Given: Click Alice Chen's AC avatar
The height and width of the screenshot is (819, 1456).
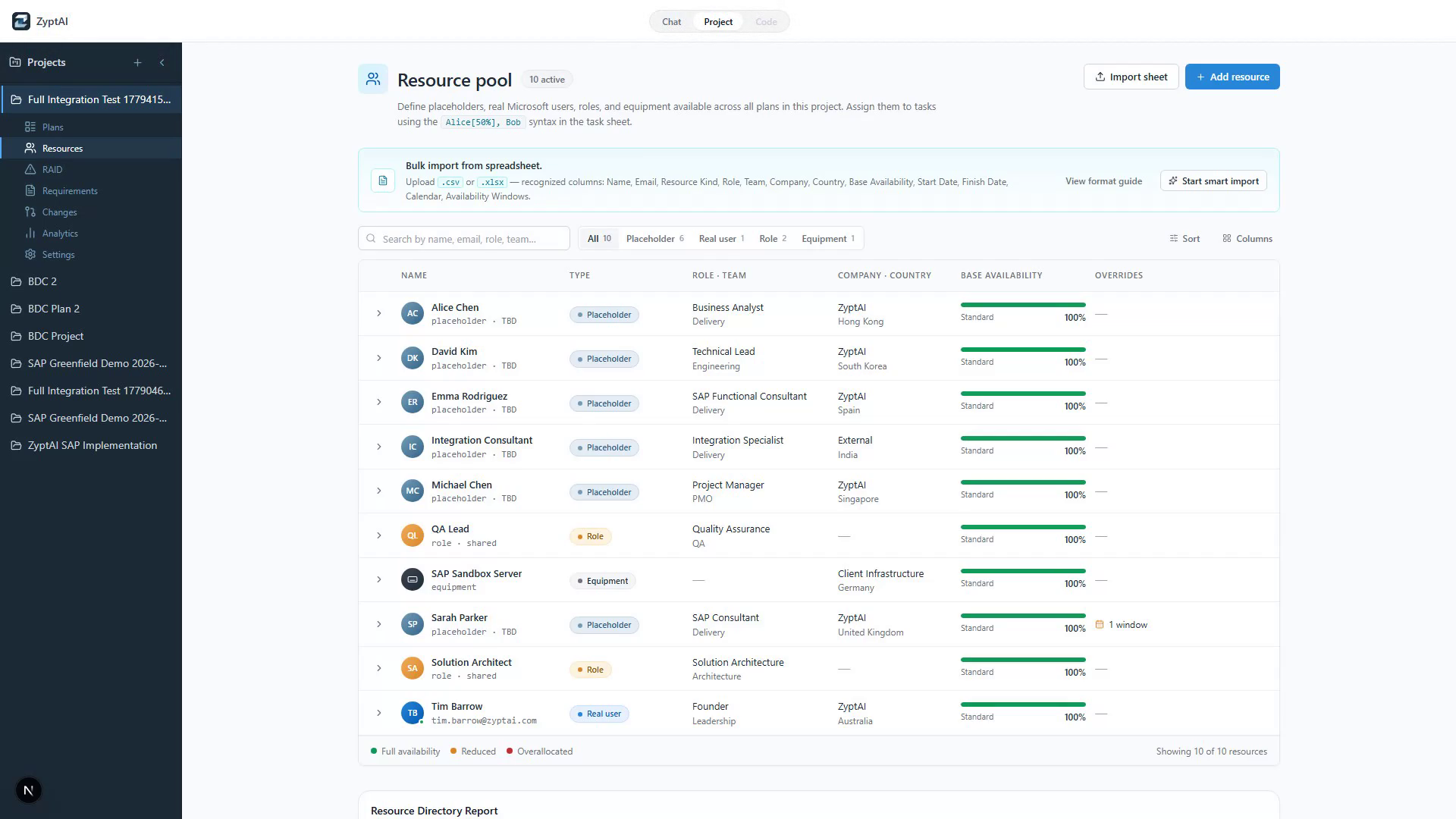Looking at the screenshot, I should [413, 313].
